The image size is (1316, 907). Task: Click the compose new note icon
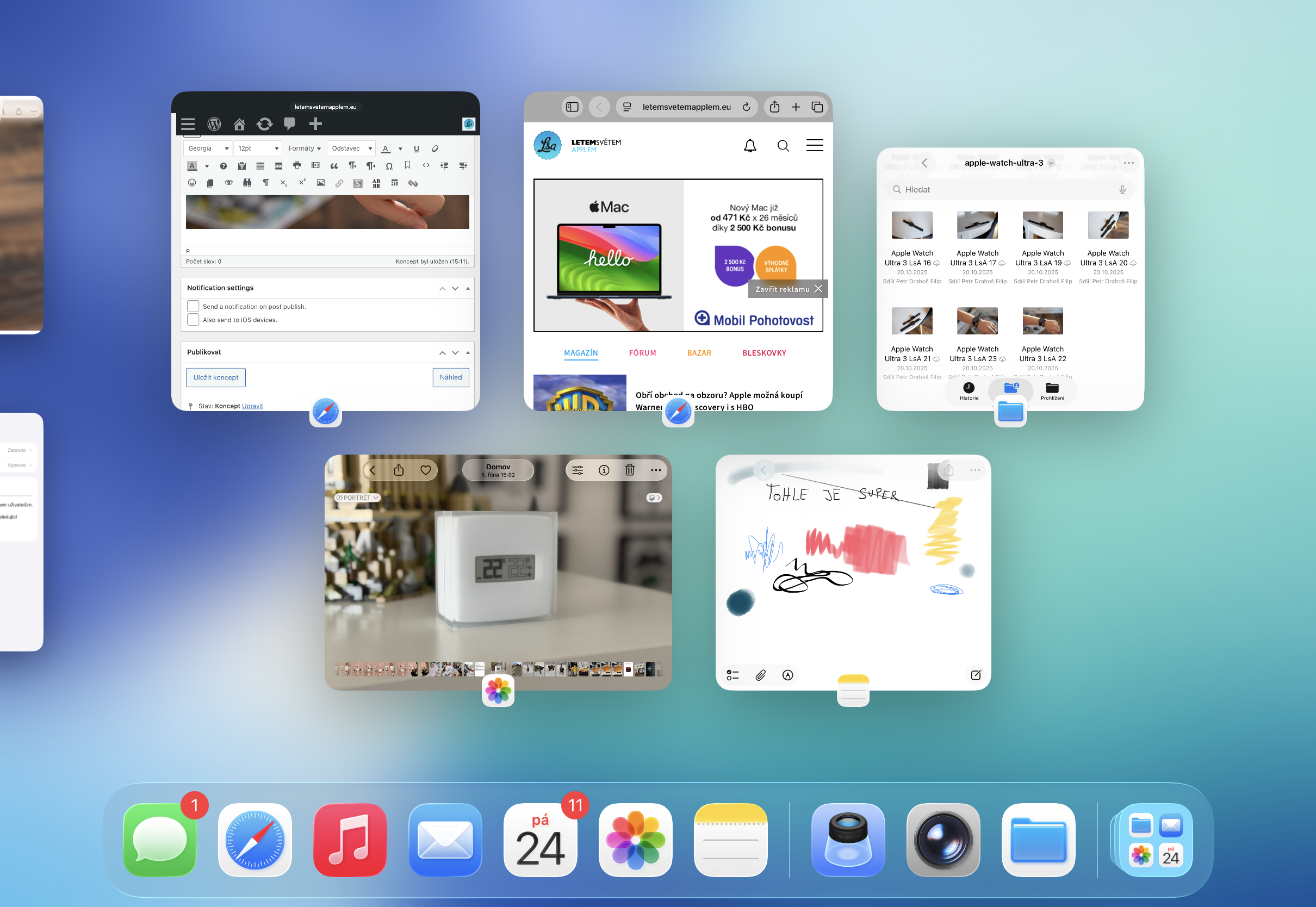tap(976, 675)
